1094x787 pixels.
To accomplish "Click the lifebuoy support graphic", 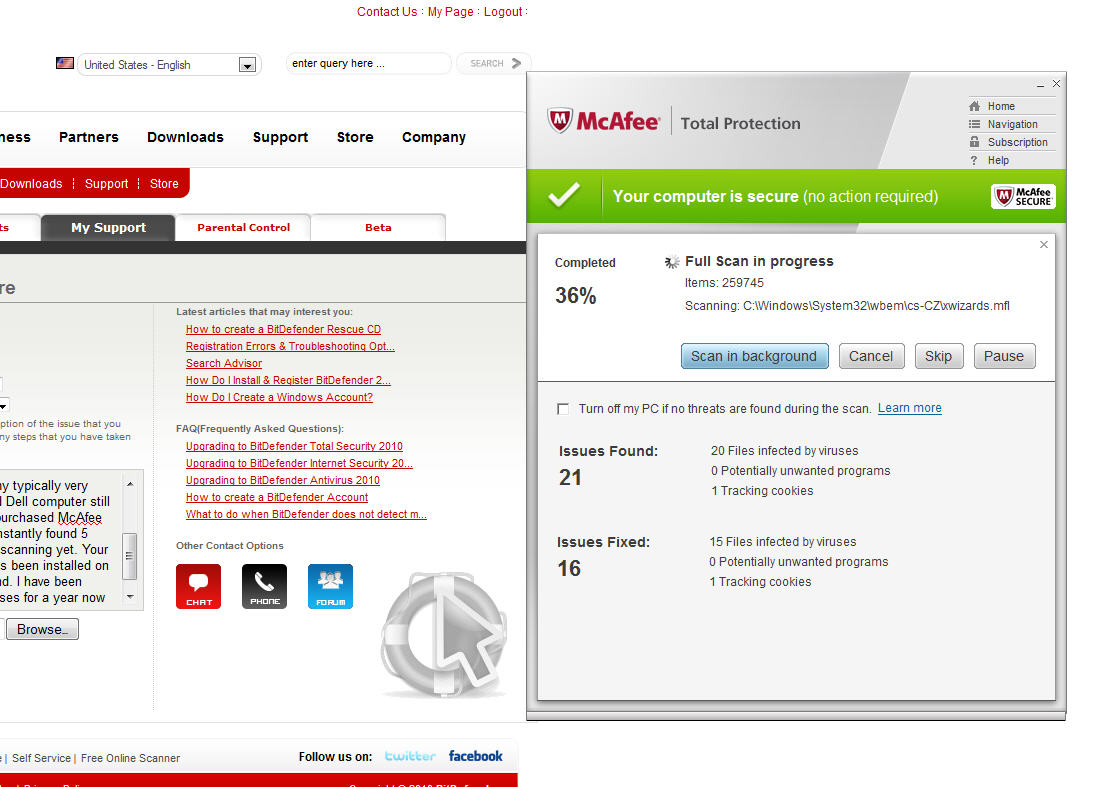I will click(444, 634).
